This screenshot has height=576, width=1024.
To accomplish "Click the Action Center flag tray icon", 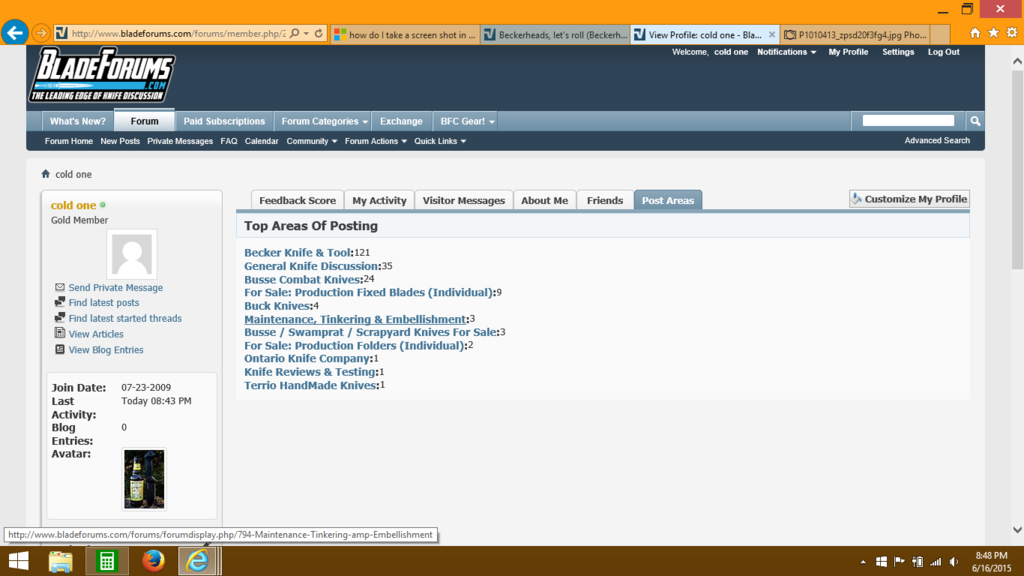I will click(899, 562).
